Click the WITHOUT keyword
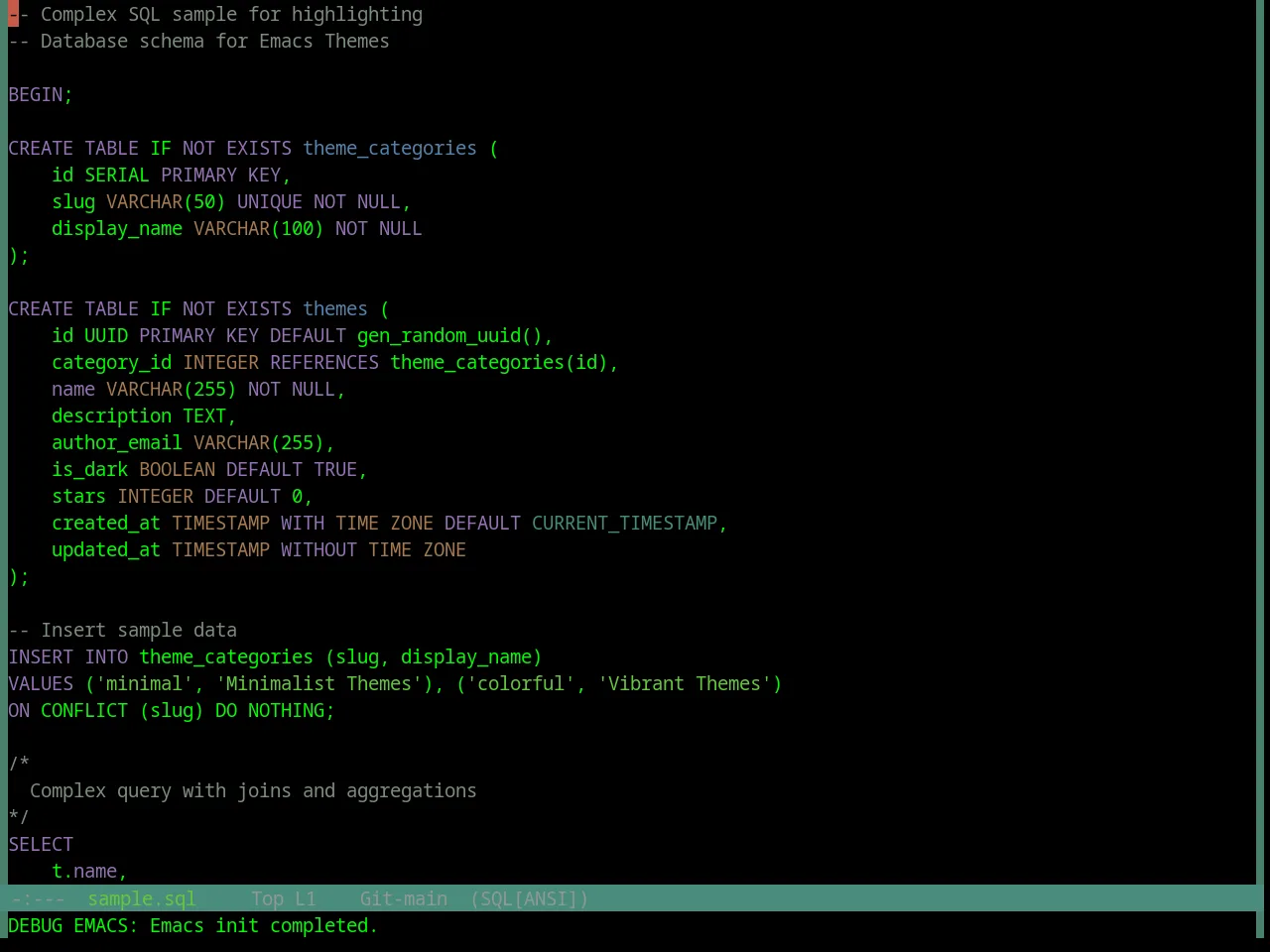 coord(318,550)
